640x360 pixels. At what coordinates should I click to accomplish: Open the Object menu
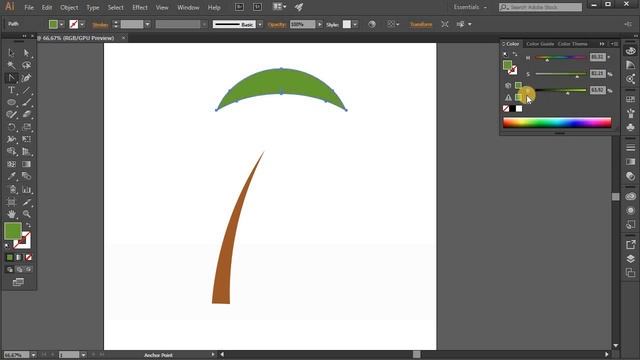click(x=69, y=7)
